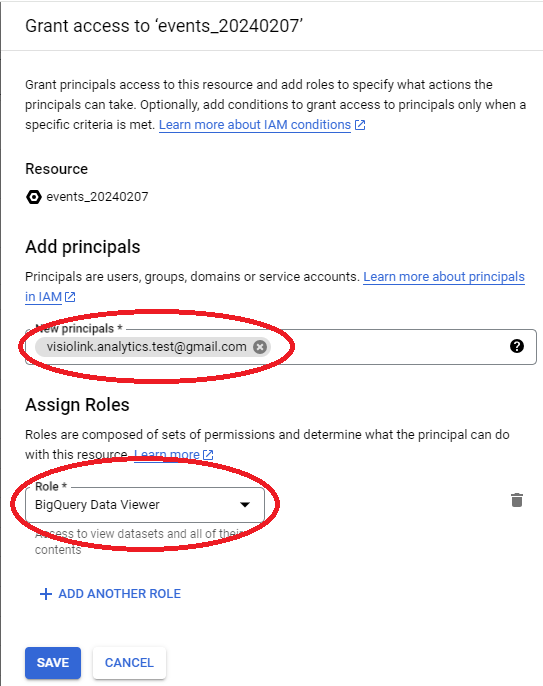Save the access grant
The width and height of the screenshot is (543, 686).
click(53, 662)
